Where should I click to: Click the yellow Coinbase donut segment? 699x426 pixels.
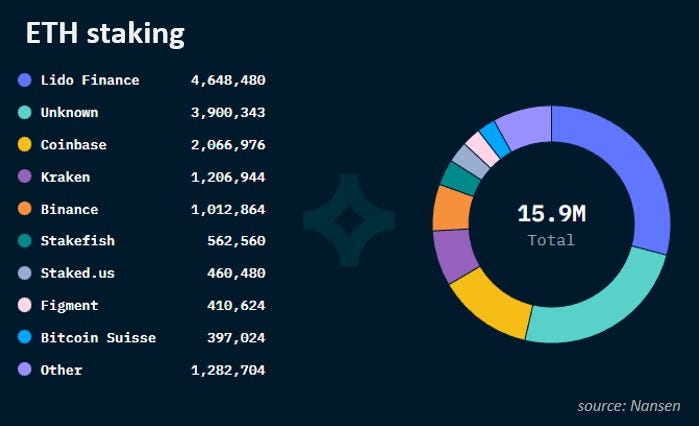tap(496, 306)
